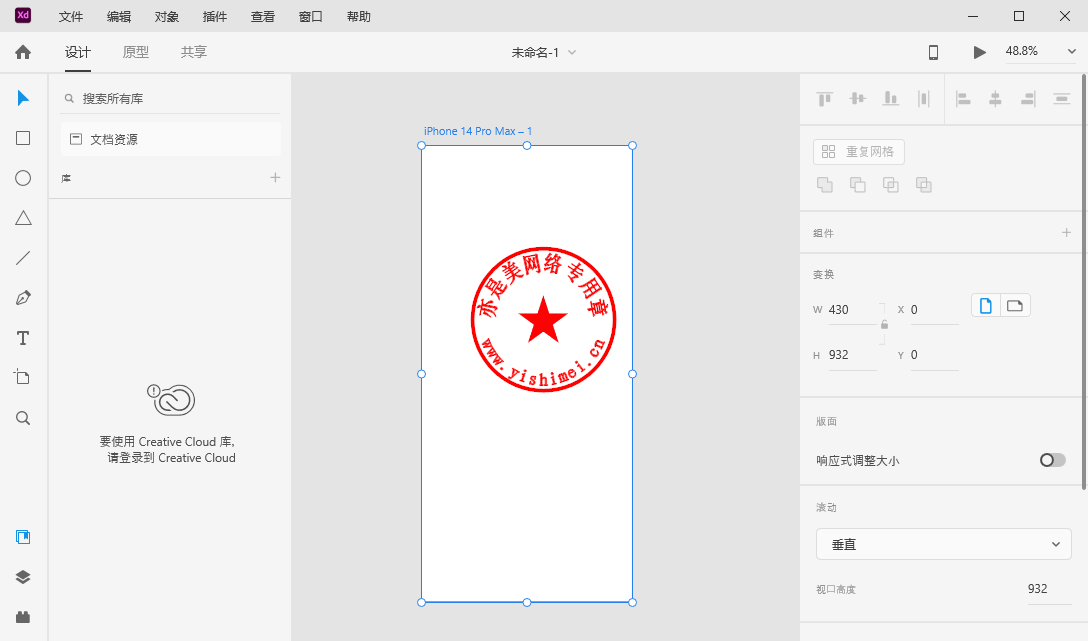Viewport: 1088px width, 641px height.
Task: Click the distribute vertically icon
Action: [923, 99]
